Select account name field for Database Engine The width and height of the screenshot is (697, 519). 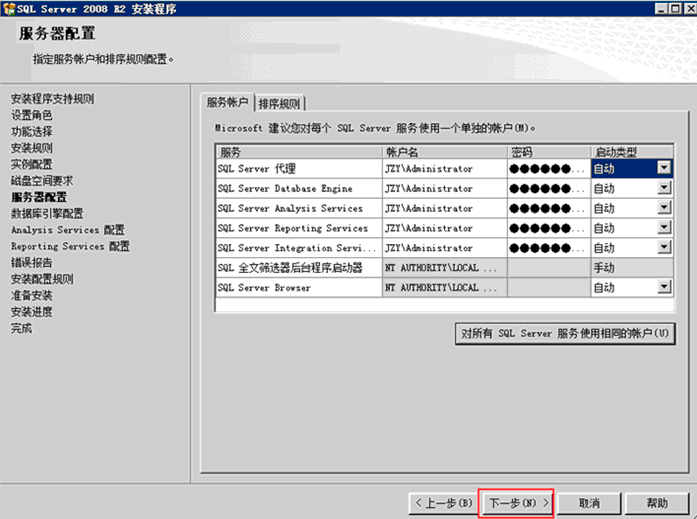tap(445, 188)
